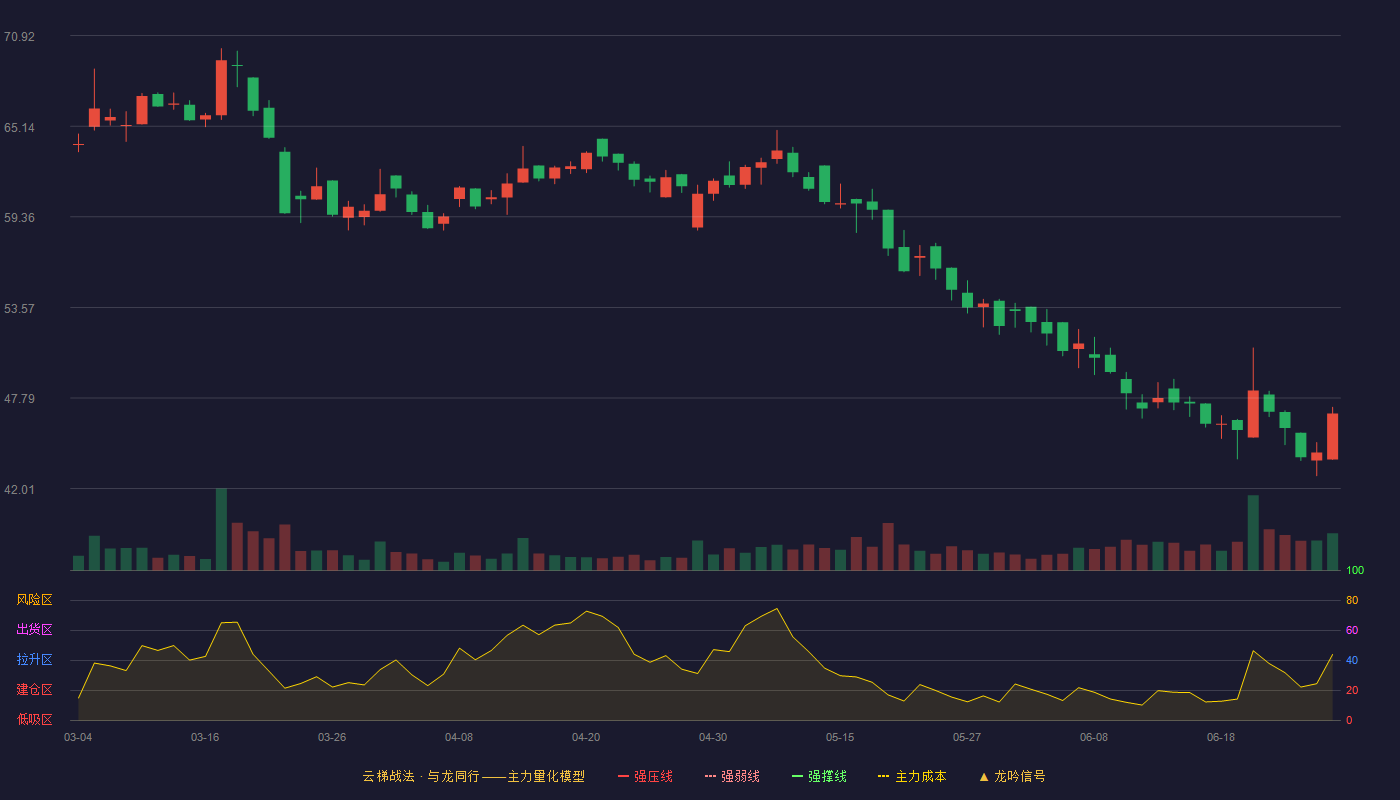Click the 03-16 date axis label
The height and width of the screenshot is (800, 1400).
click(x=205, y=737)
